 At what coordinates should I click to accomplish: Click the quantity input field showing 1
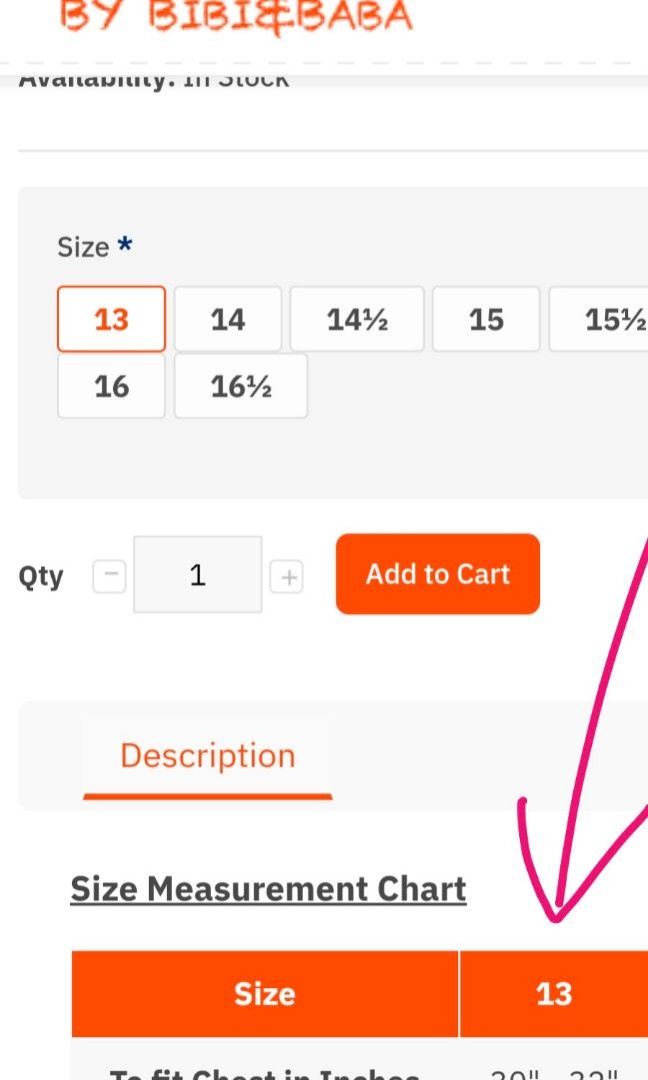point(197,574)
